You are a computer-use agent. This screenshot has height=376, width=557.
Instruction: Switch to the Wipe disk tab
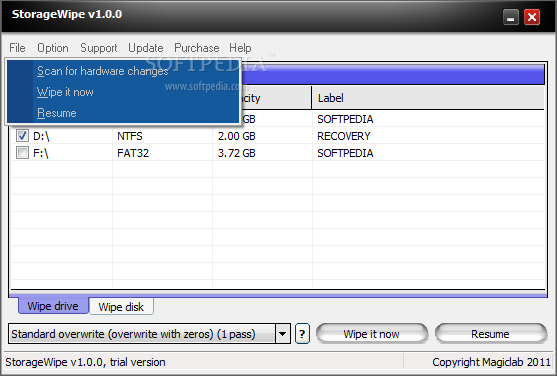coord(121,306)
